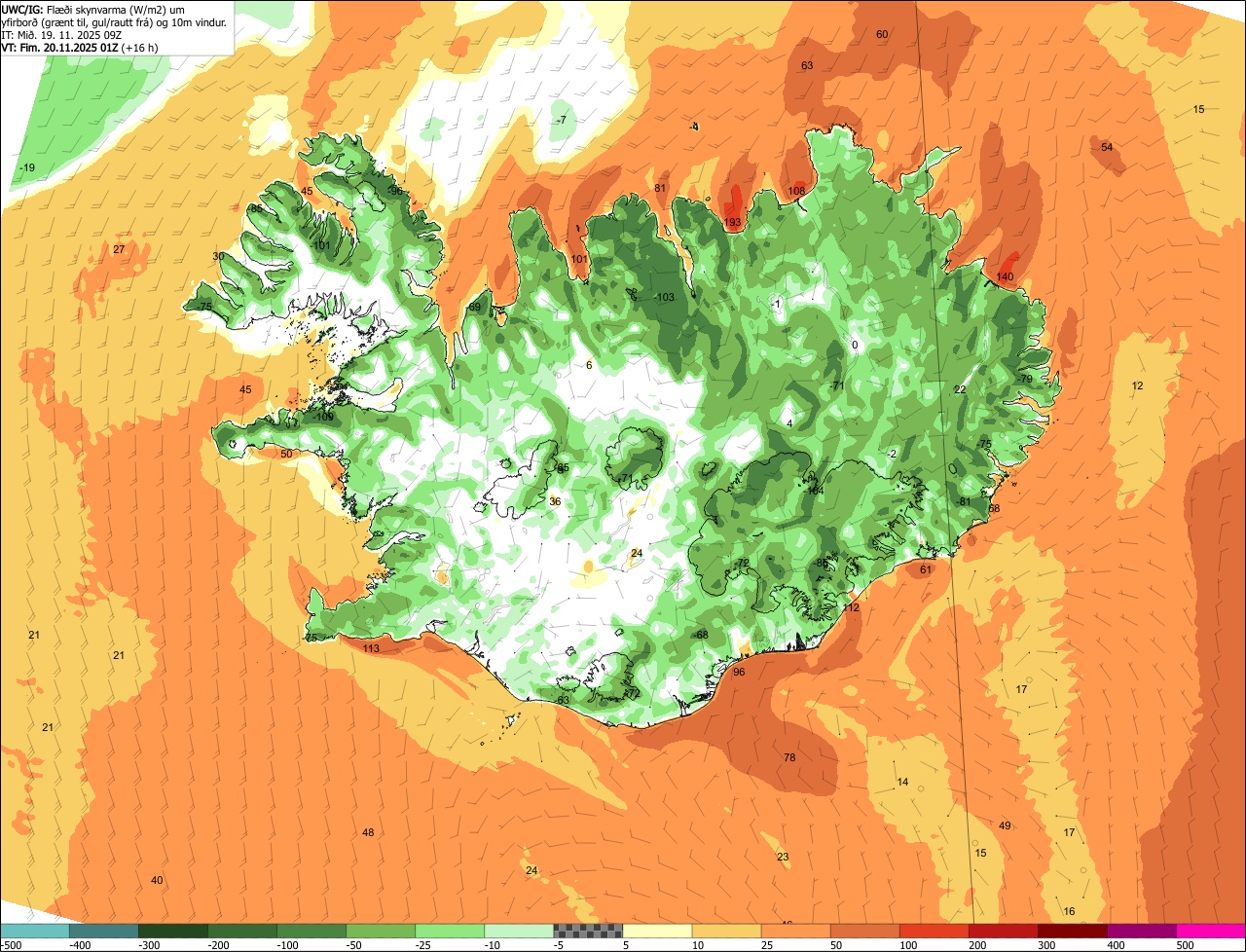
Task: Click the pale green legend swatch between -10 and -5
Action: pyautogui.click(x=519, y=931)
